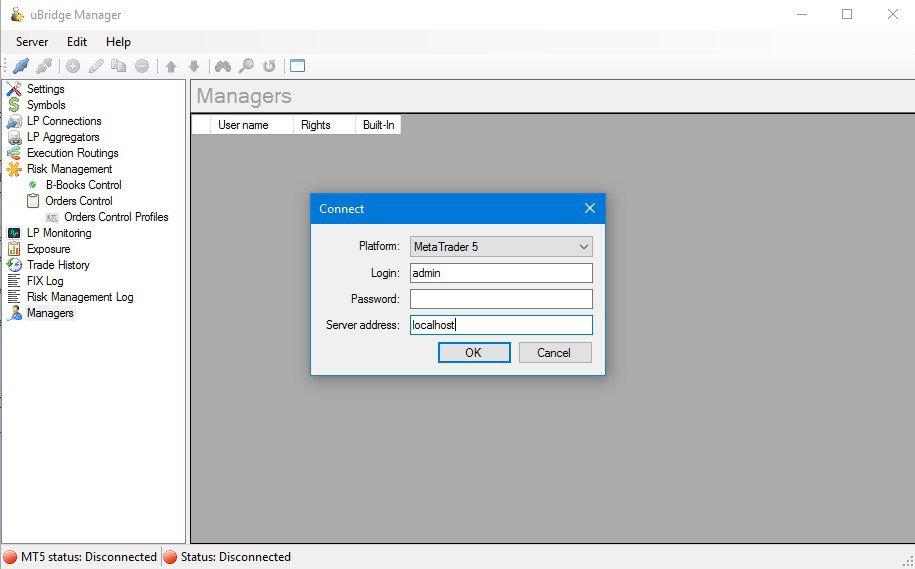
Task: Open Execution Routings in the sidebar
Action: (72, 153)
